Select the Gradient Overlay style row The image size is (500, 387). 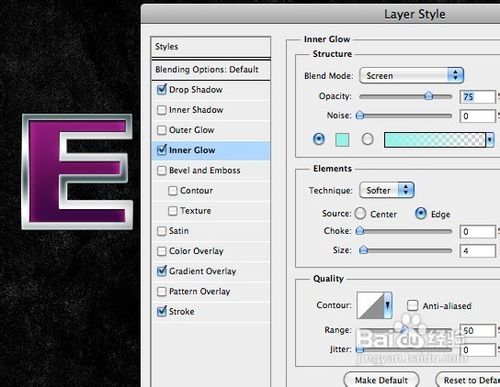pos(211,271)
